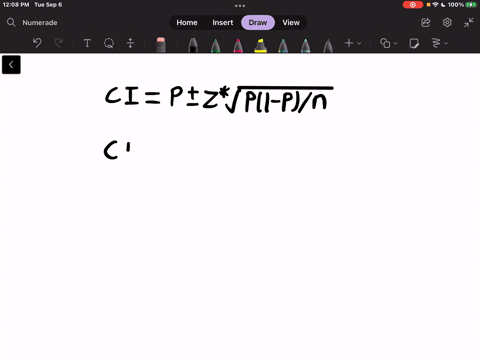Select the green pen

[x=216, y=45]
